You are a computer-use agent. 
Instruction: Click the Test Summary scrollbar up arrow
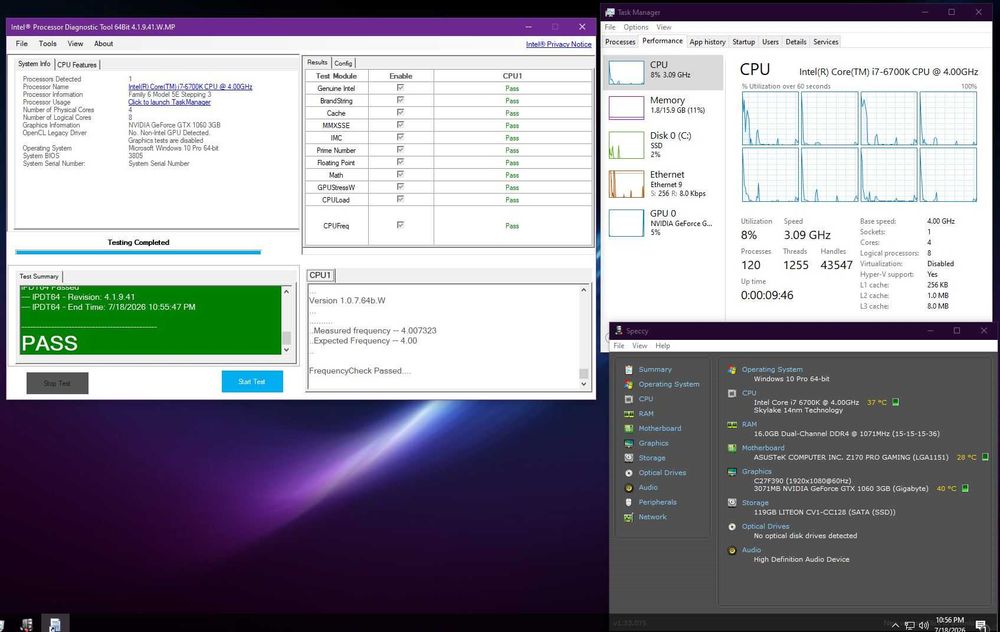(286, 291)
